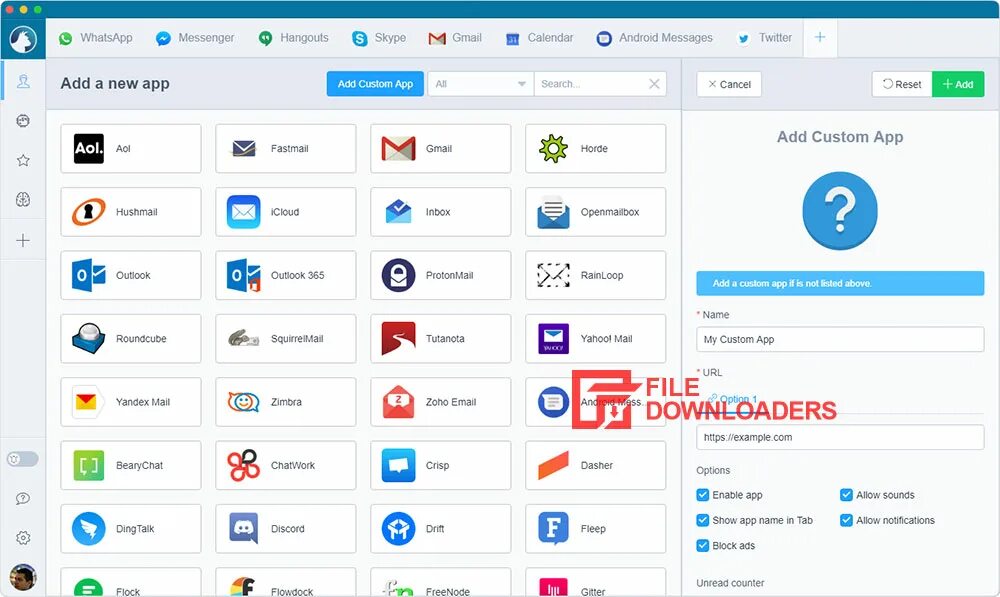Switch to the Twitter tab

(764, 38)
